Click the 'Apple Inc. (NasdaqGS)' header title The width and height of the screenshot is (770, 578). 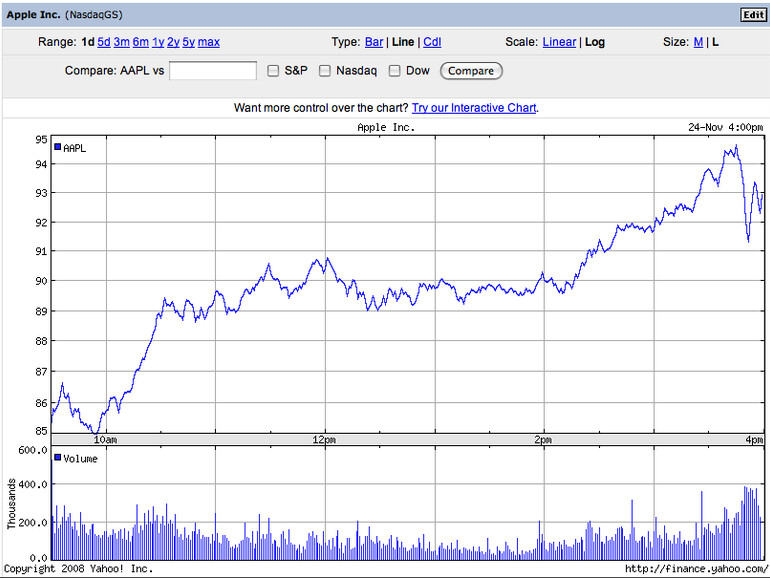tap(64, 15)
